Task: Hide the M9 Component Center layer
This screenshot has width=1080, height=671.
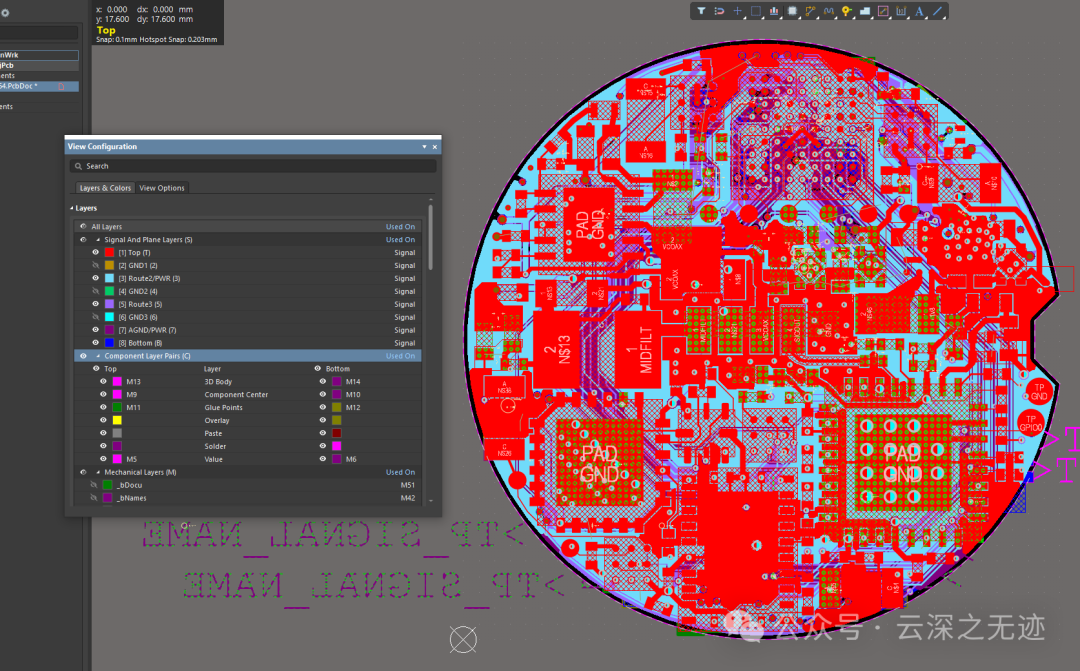Action: click(x=103, y=395)
